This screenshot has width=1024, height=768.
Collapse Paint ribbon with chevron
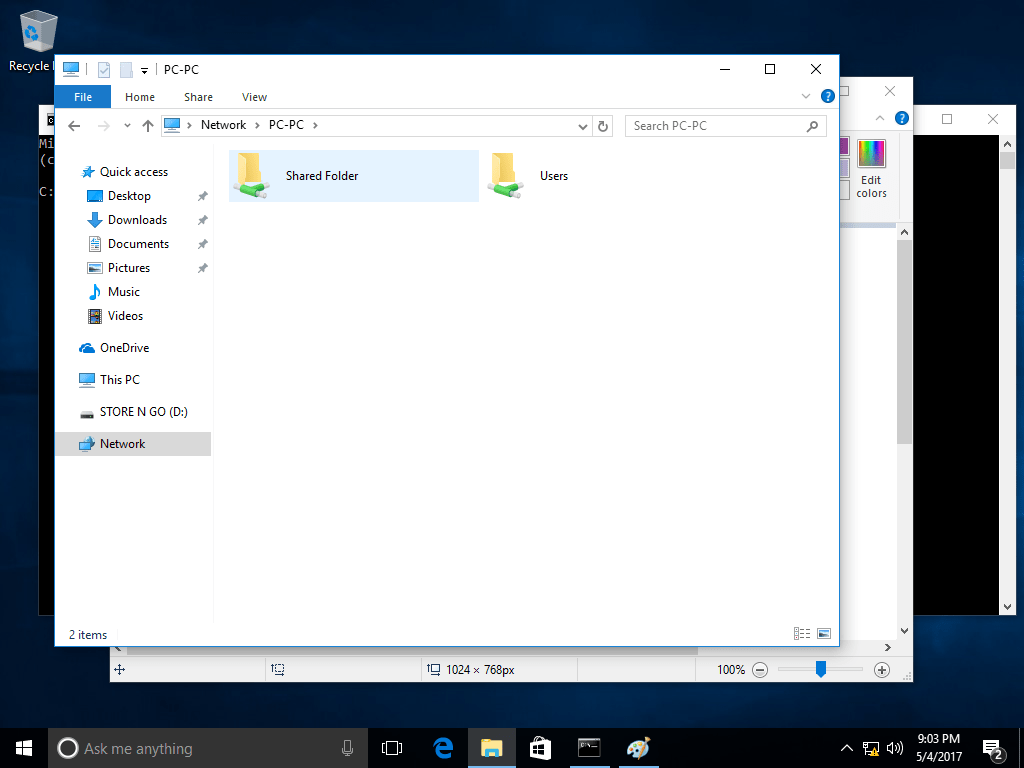pyautogui.click(x=880, y=118)
